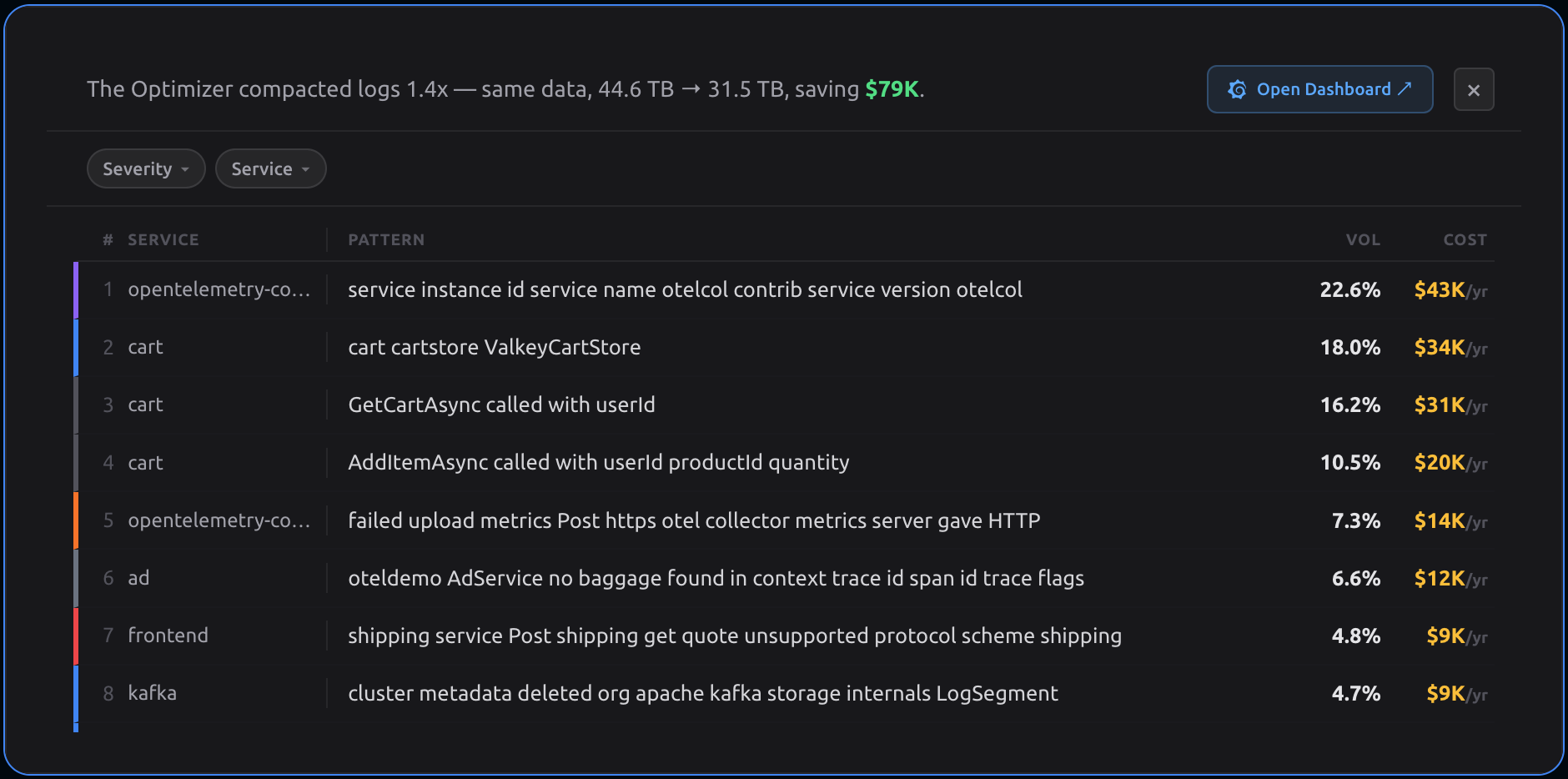Click the PATTERN column header
The width and height of the screenshot is (1568, 779).
pos(386,240)
